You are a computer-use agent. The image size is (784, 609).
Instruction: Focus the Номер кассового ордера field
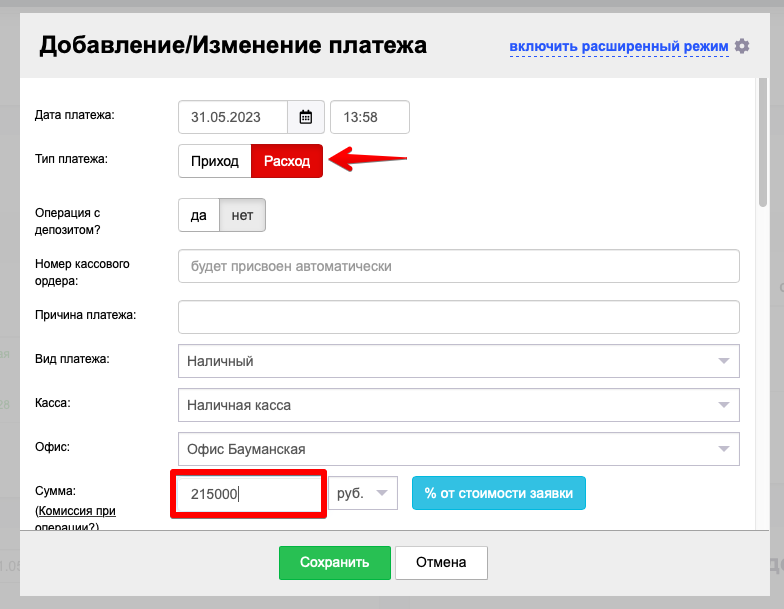(x=458, y=266)
